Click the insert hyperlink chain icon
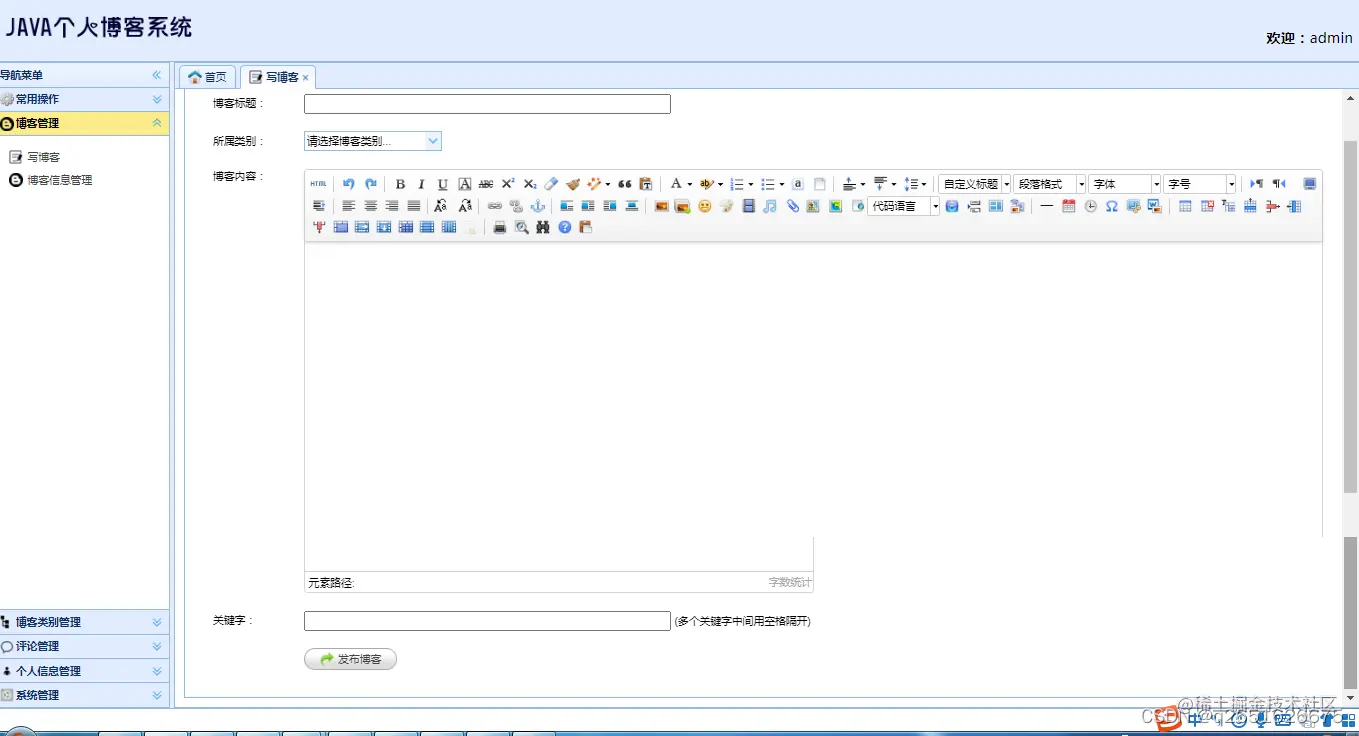Viewport: 1359px width, 736px height. [495, 206]
